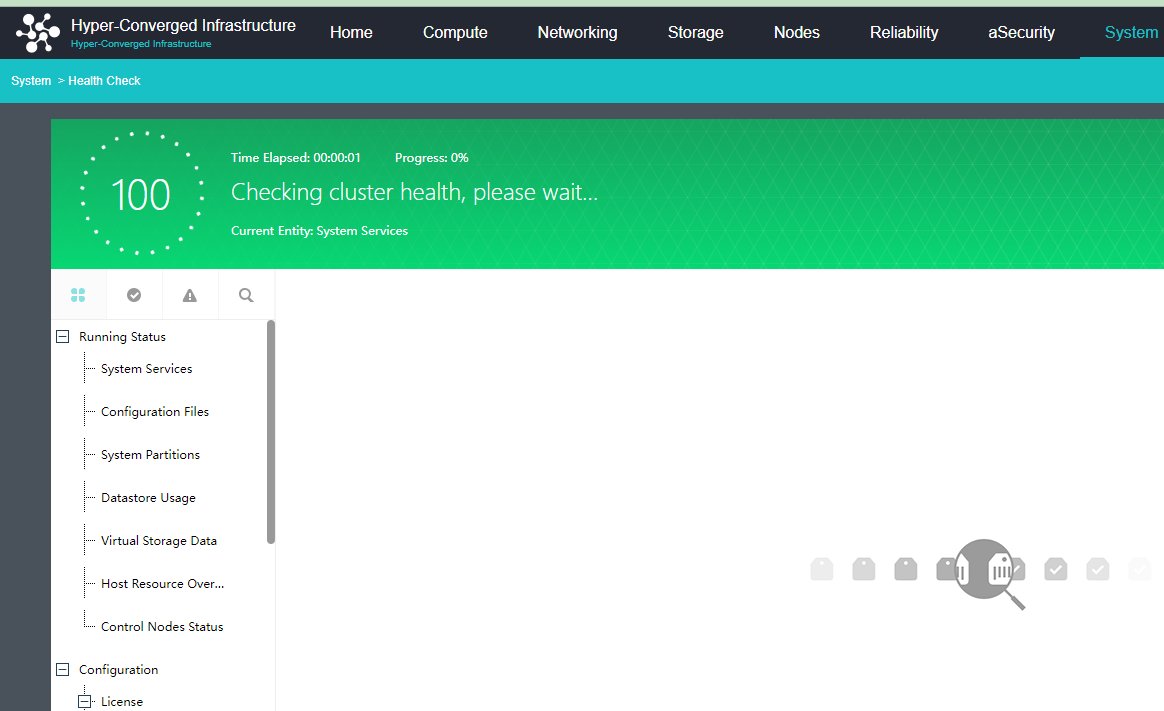Show warnings with the alert triangle icon
This screenshot has height=711, width=1164.
tap(190, 295)
